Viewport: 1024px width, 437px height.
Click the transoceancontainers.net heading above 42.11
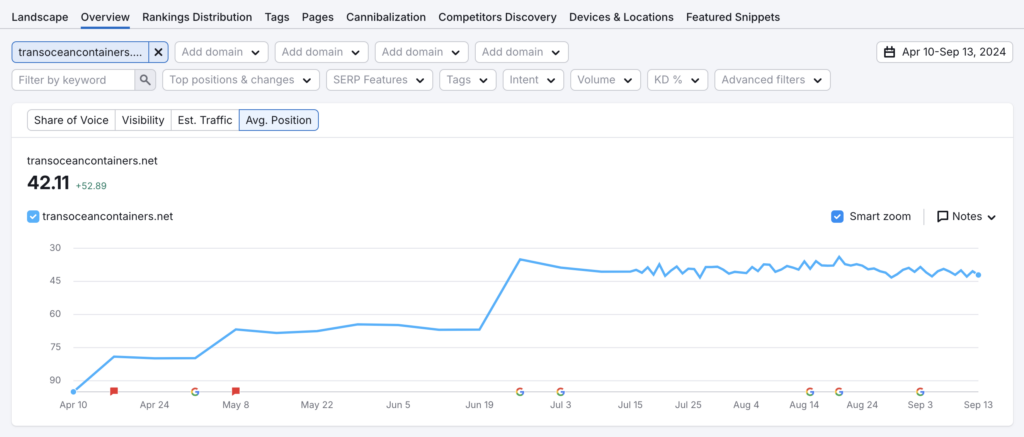pos(92,161)
